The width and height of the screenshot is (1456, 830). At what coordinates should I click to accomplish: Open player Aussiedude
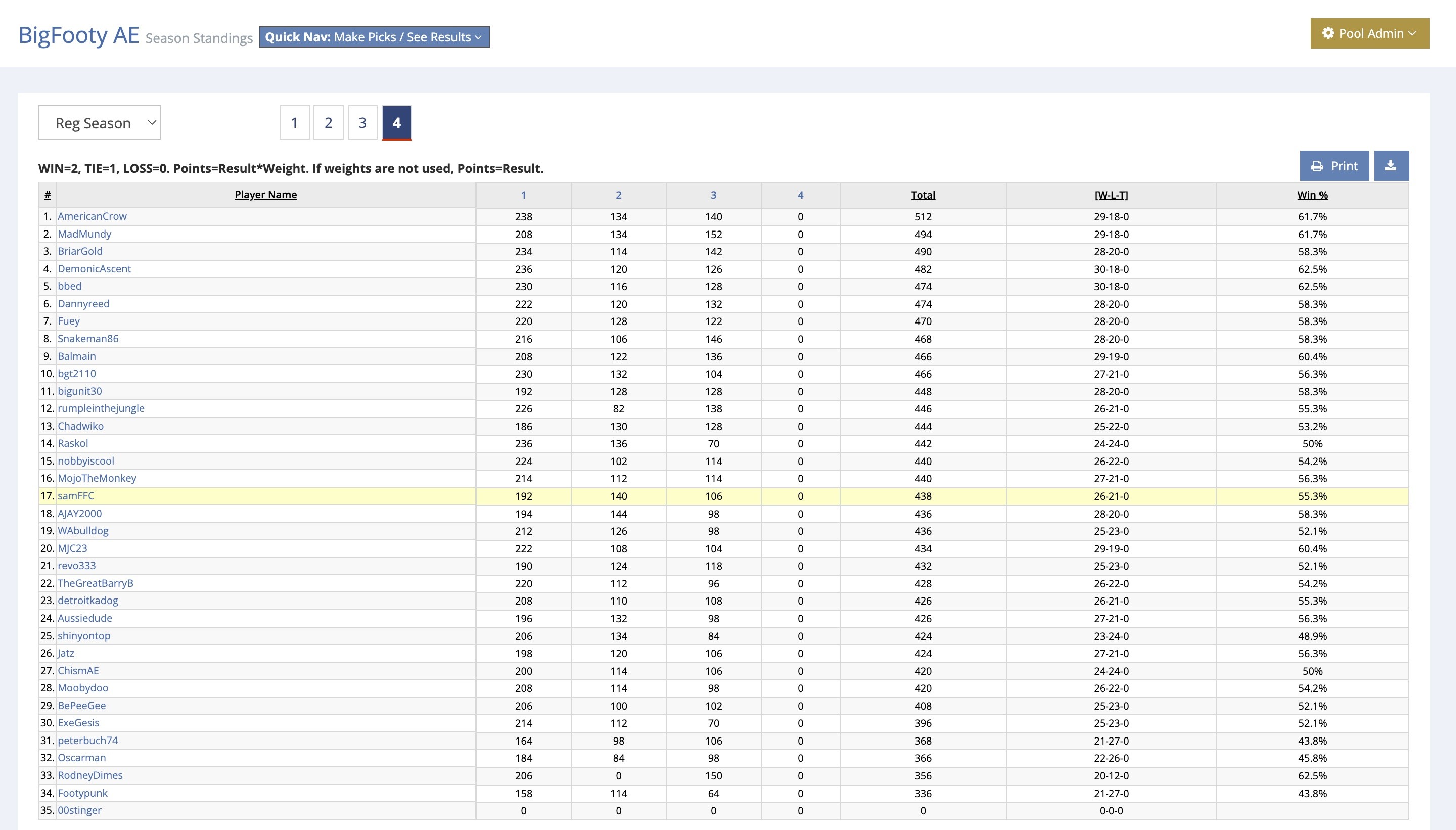84,618
